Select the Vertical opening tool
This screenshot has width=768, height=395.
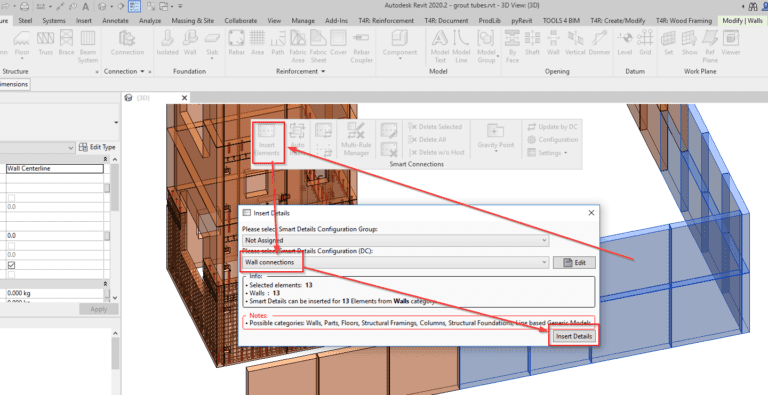(x=575, y=43)
